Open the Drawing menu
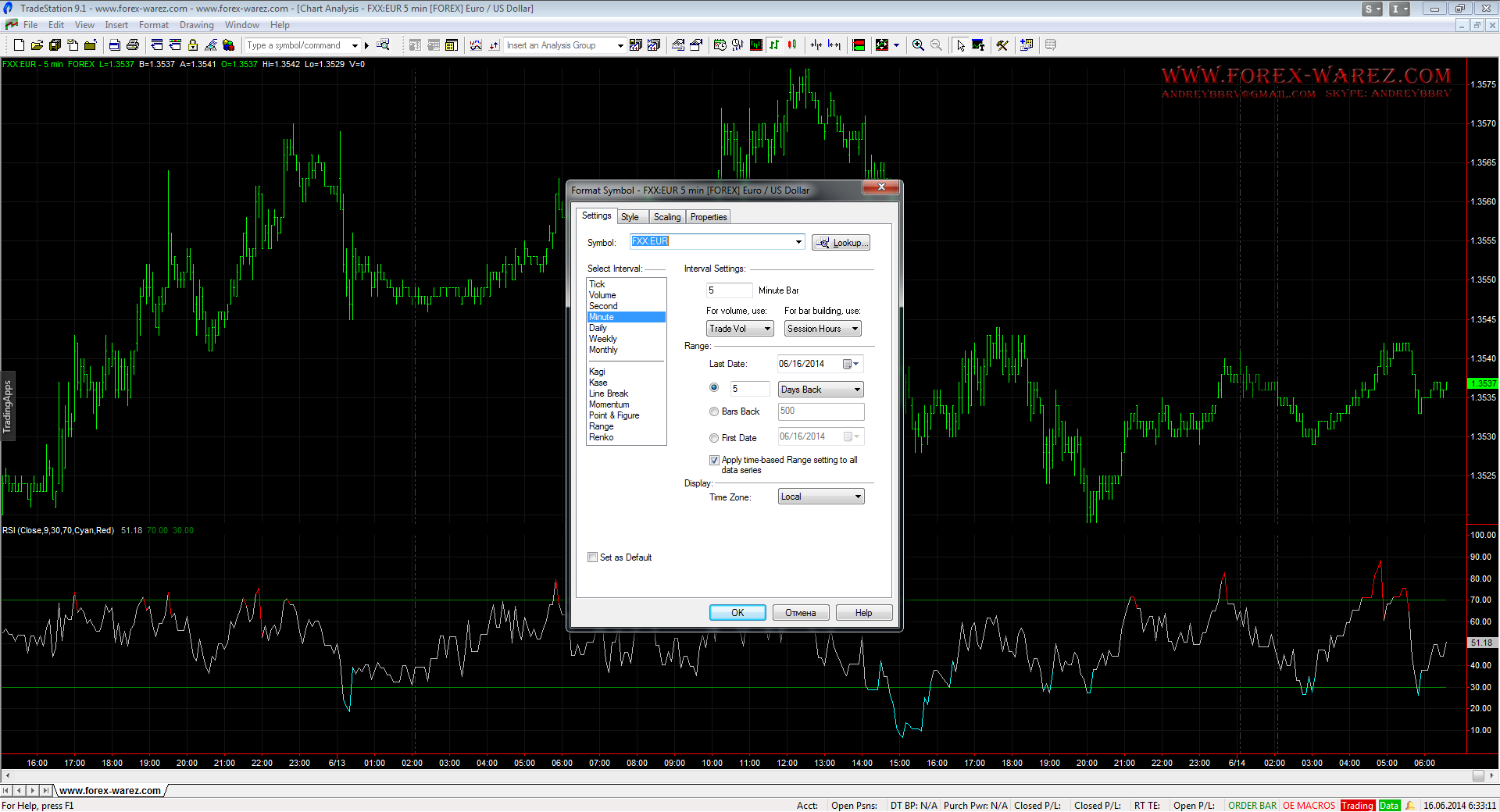The height and width of the screenshot is (812, 1500). [196, 25]
